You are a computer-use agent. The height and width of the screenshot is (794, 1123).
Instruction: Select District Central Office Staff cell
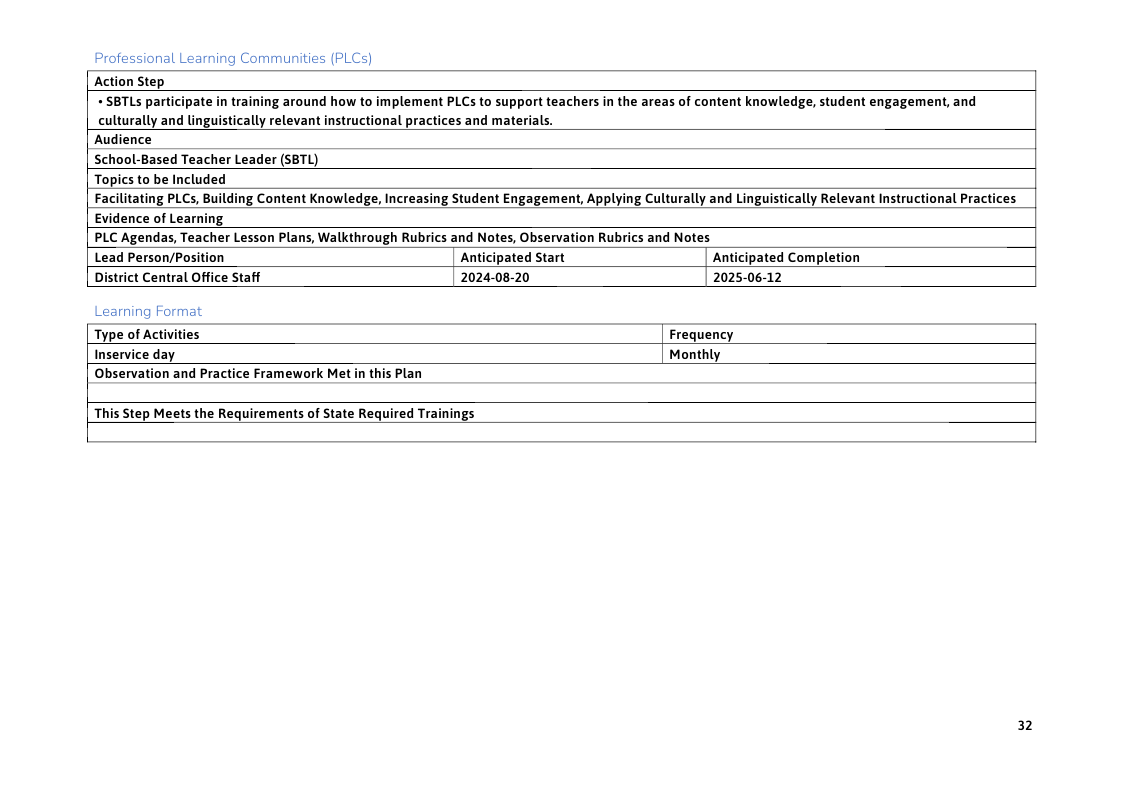coord(271,277)
